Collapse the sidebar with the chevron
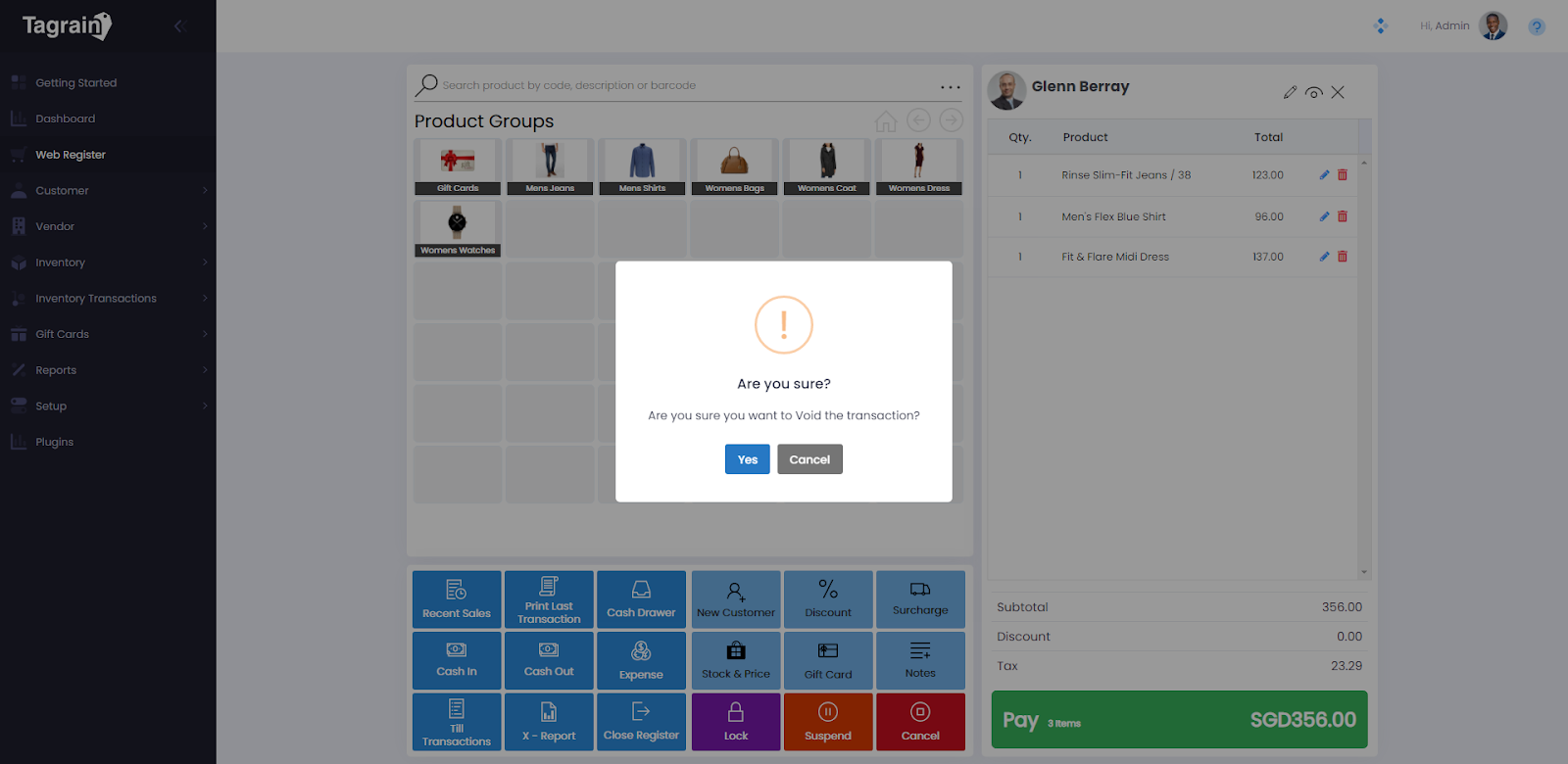The image size is (1568, 764). tap(178, 25)
